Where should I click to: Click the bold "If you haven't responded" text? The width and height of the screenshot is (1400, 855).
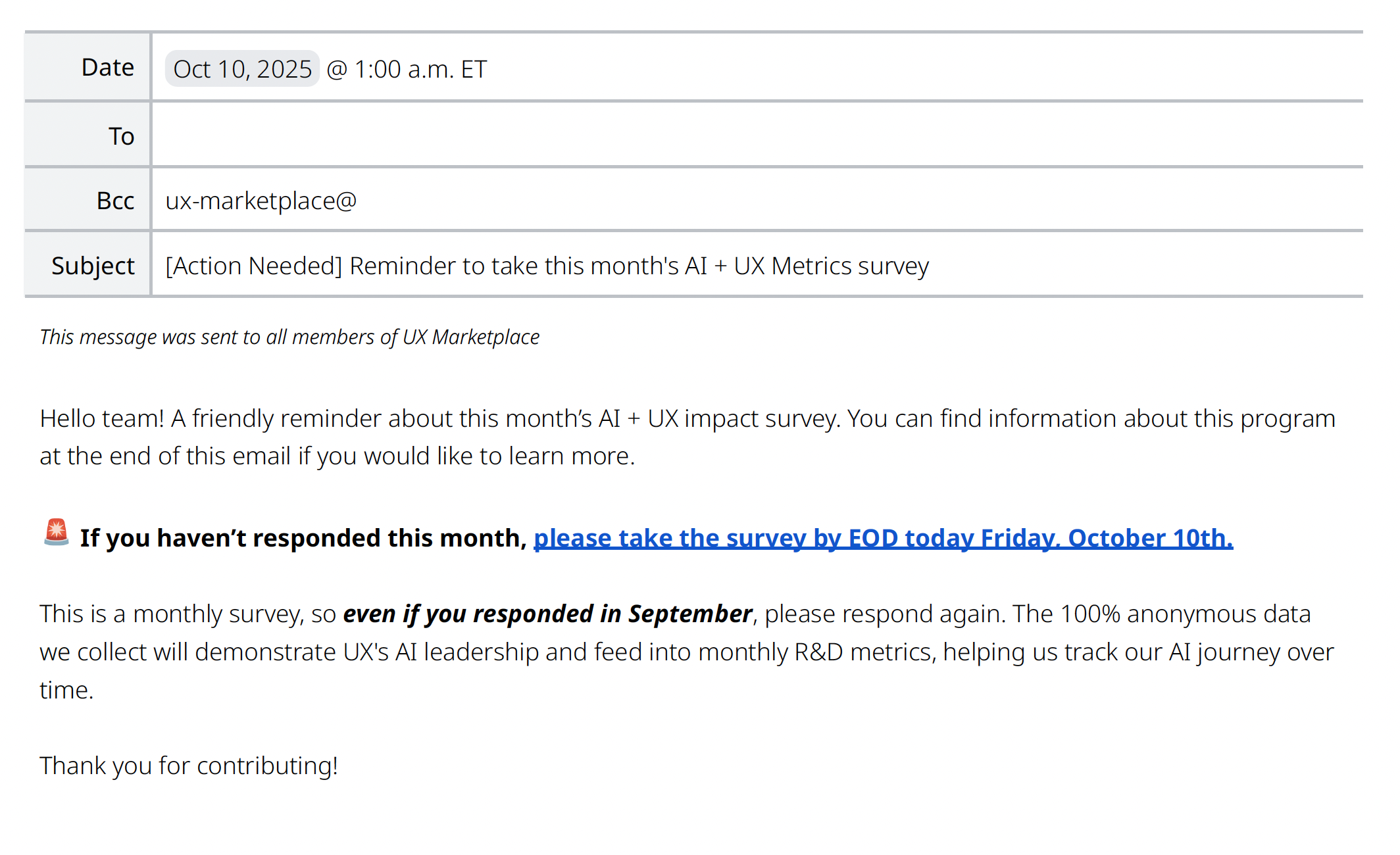(x=303, y=539)
